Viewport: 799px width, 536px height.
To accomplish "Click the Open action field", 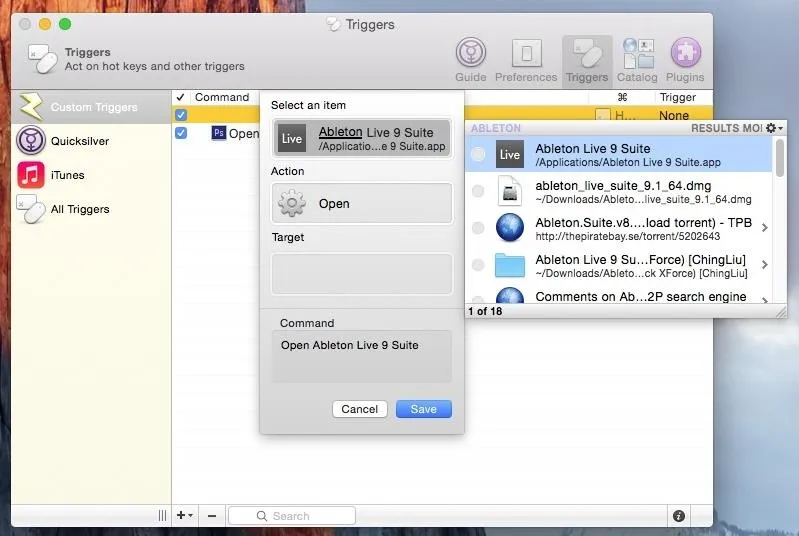I will [362, 203].
